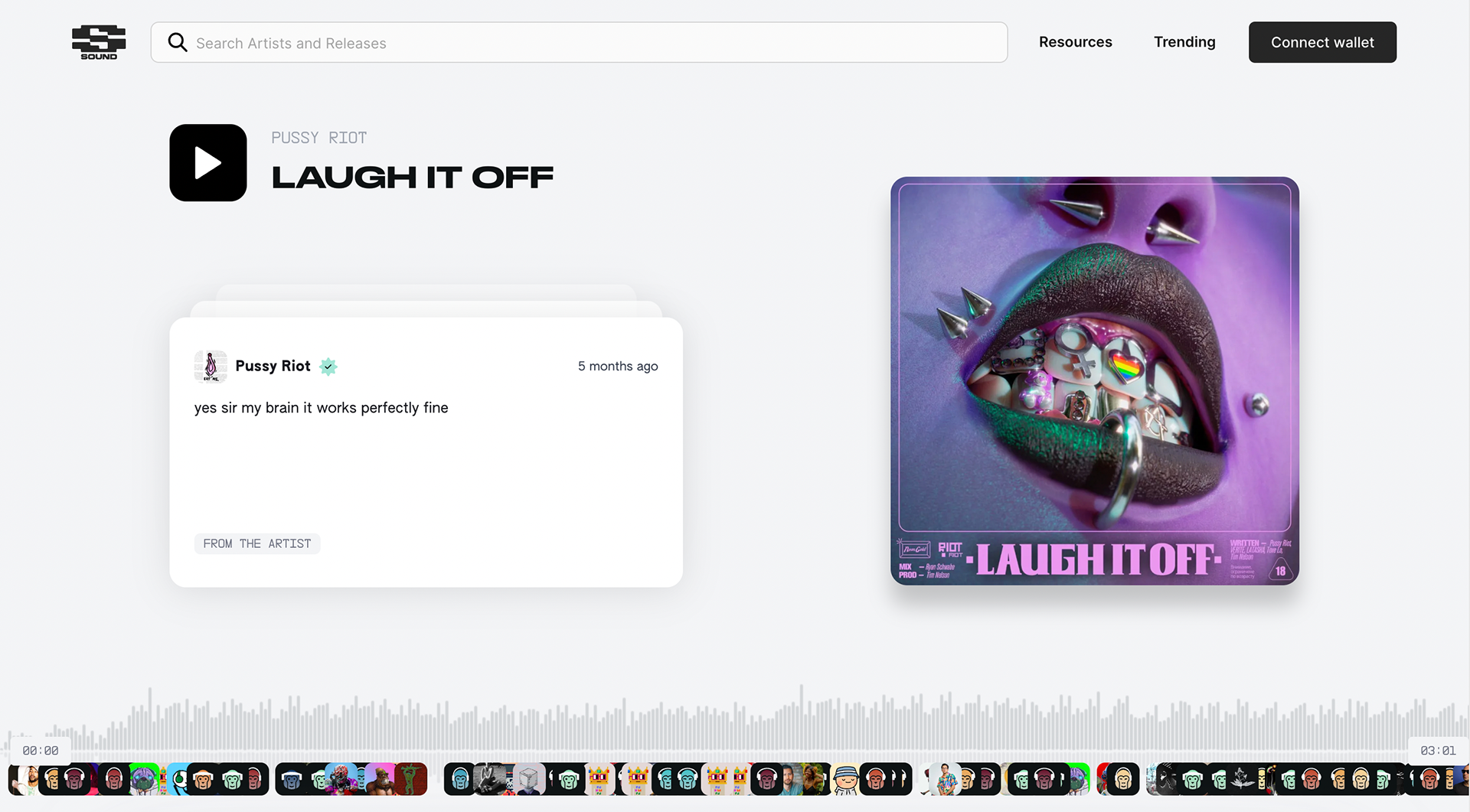
Task: Click the 00:00 start time label
Action: pyautogui.click(x=41, y=751)
